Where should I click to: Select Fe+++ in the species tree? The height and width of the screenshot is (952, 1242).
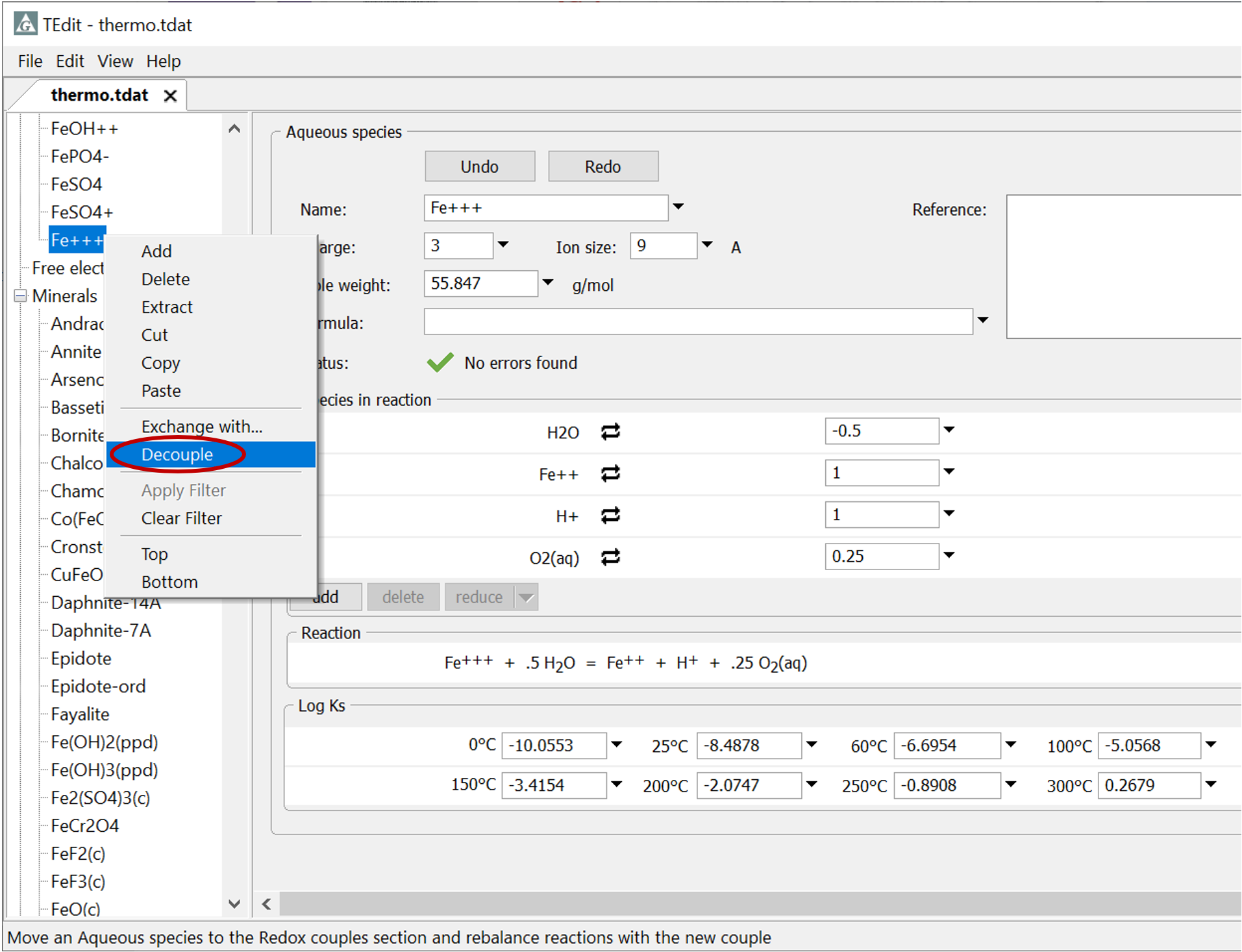pos(77,240)
